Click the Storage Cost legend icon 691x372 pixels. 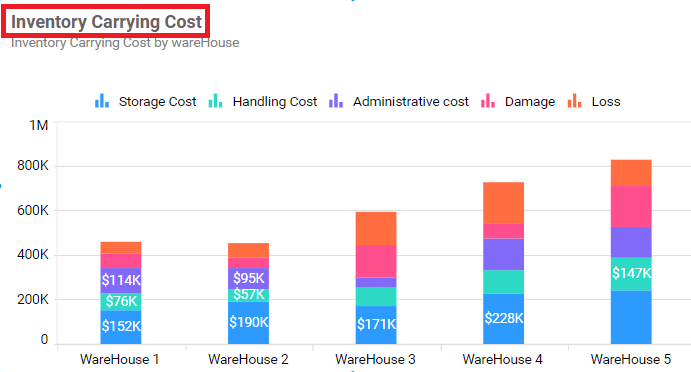point(102,101)
